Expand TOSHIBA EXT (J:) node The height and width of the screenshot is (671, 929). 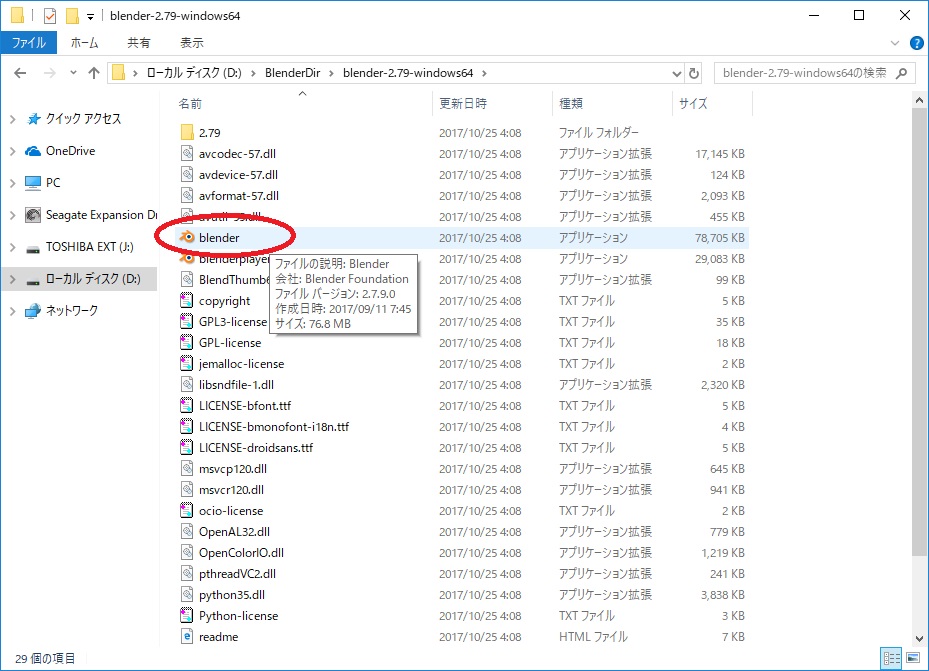click(x=12, y=247)
